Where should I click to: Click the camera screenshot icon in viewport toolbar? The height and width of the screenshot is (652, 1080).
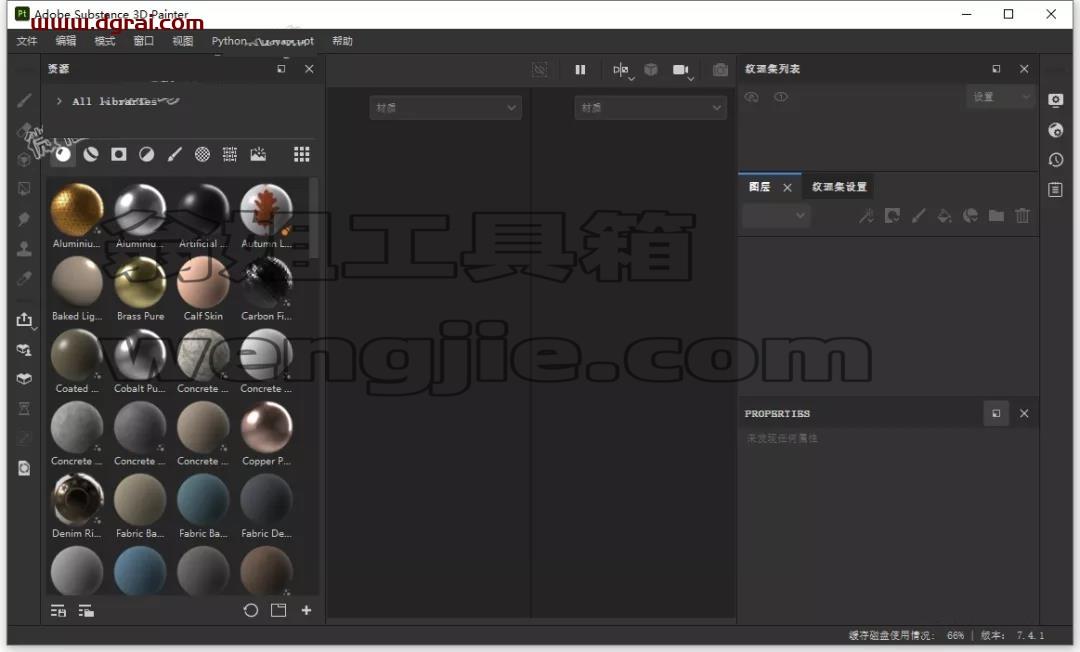tap(720, 70)
